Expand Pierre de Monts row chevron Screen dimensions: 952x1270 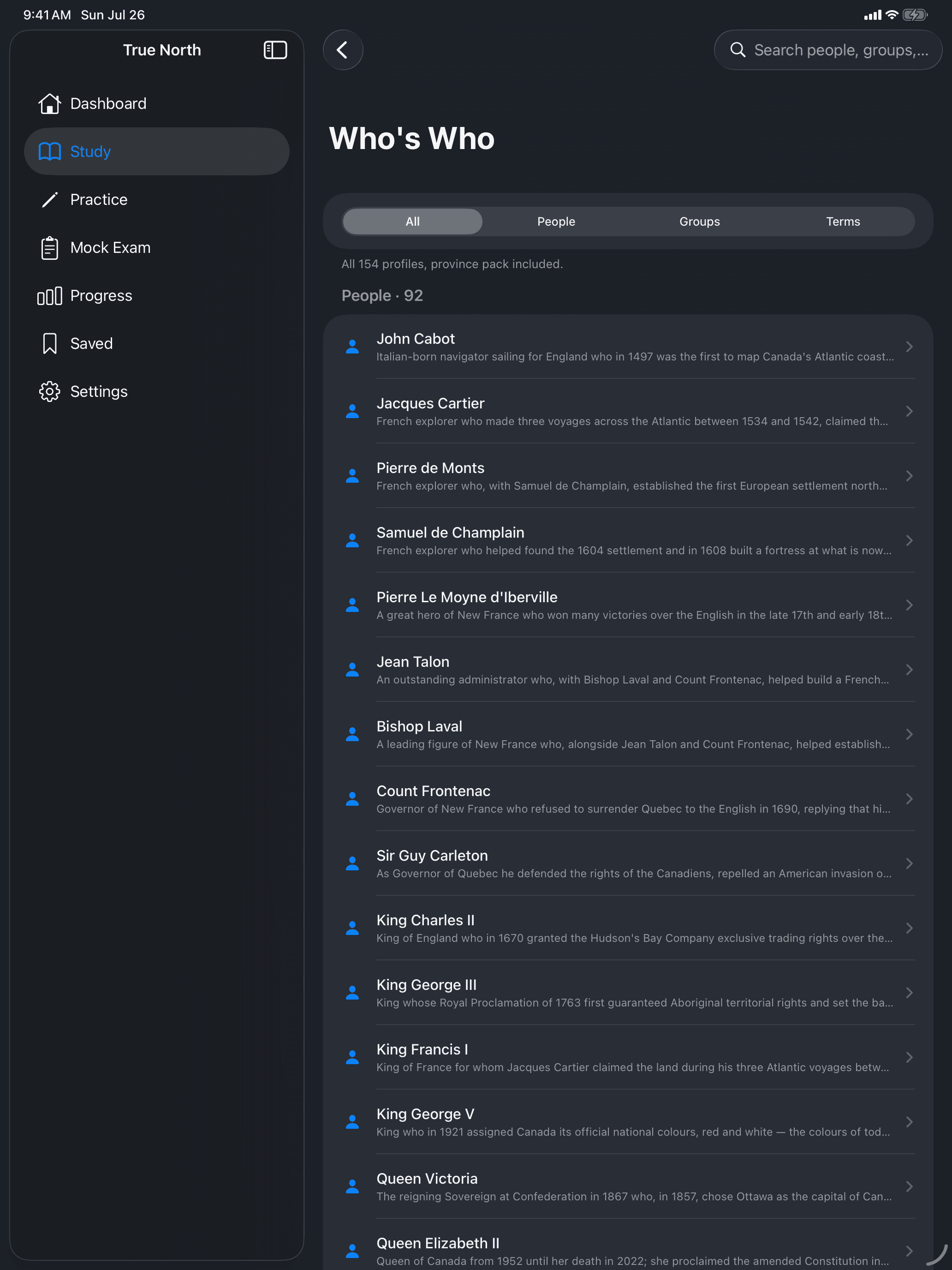(x=909, y=476)
